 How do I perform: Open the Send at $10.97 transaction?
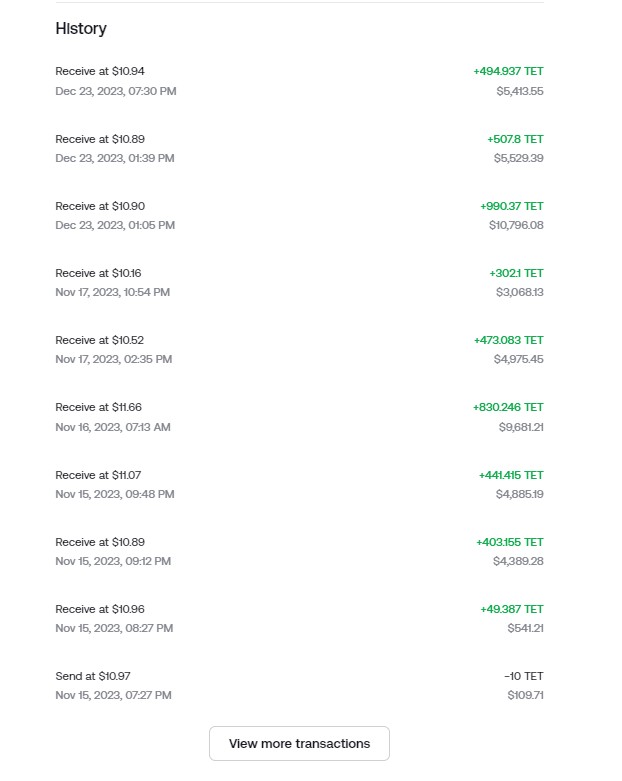click(93, 676)
